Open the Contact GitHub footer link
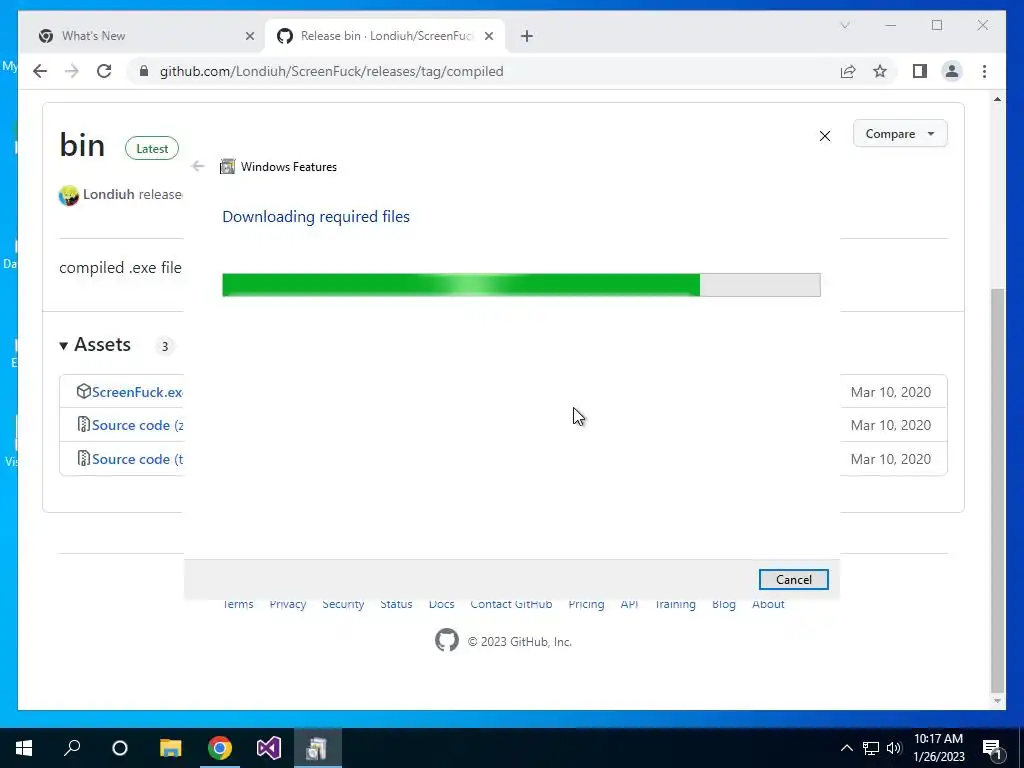This screenshot has height=768, width=1024. click(511, 604)
